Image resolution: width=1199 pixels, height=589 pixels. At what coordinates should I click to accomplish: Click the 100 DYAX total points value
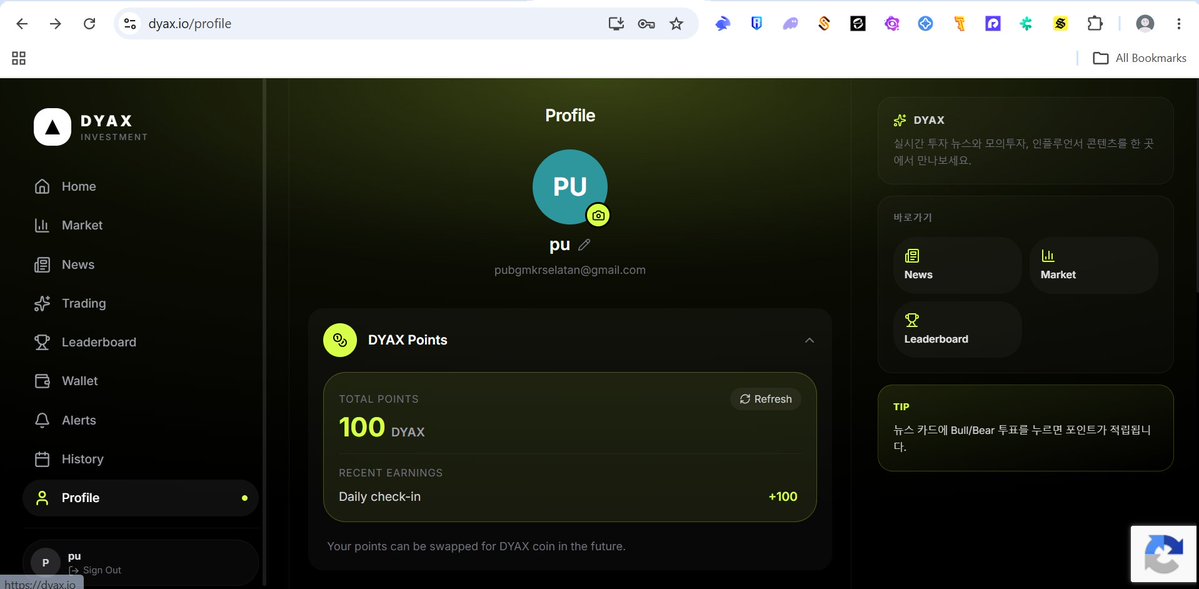pos(382,428)
